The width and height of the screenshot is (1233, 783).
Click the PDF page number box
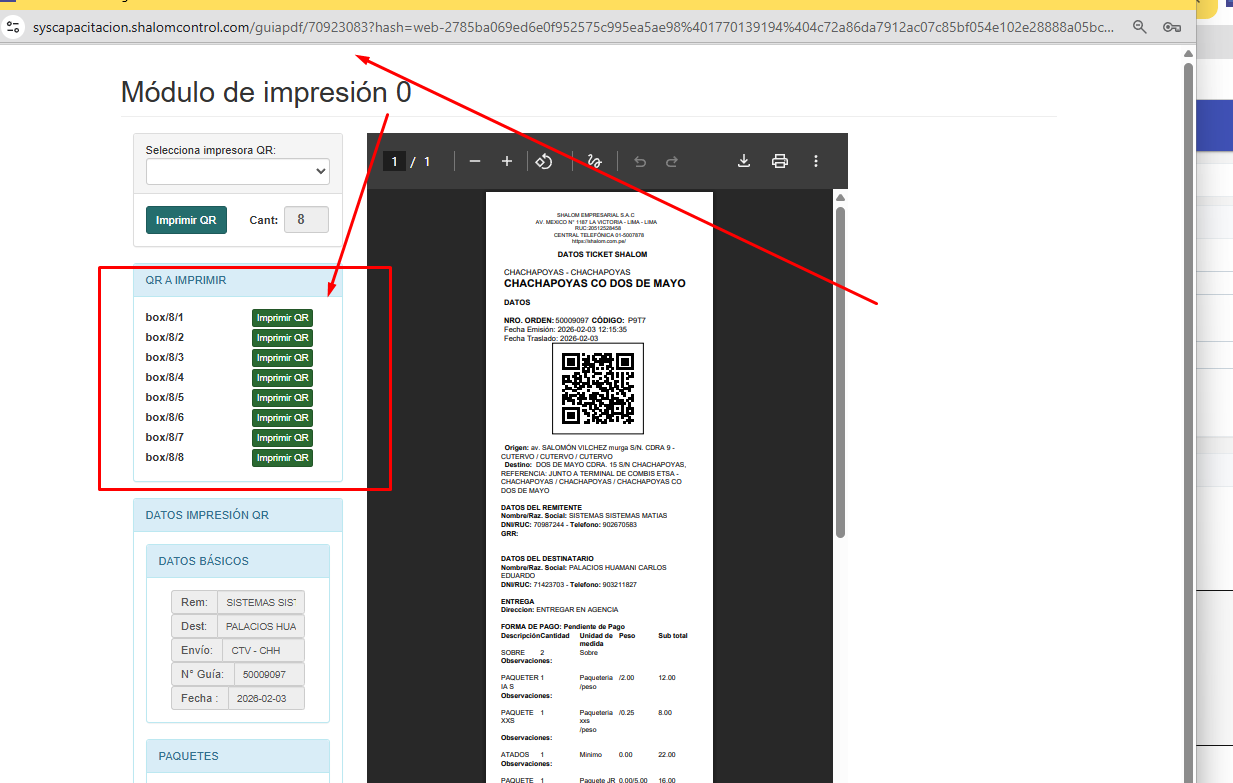pyautogui.click(x=394, y=161)
